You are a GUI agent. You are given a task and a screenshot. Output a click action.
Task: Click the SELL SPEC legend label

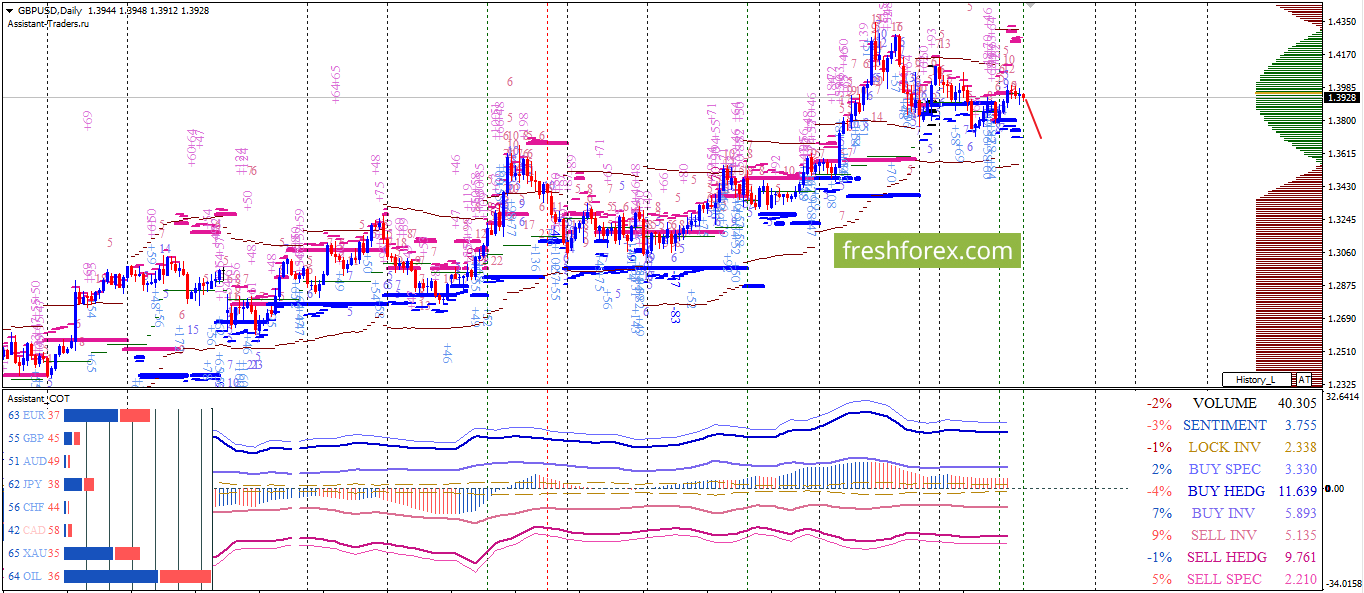point(1224,579)
